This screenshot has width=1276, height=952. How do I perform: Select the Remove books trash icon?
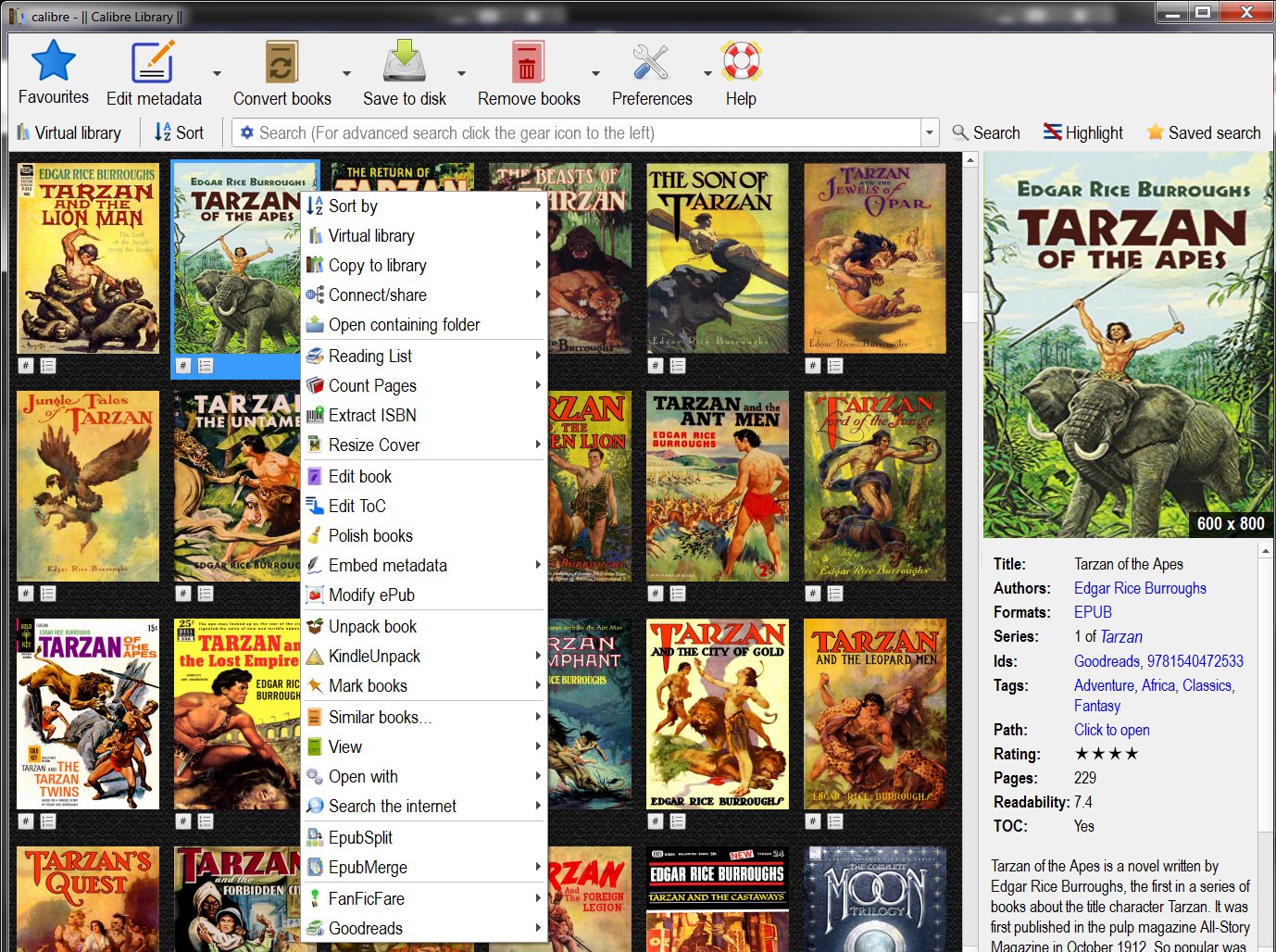pyautogui.click(x=528, y=63)
